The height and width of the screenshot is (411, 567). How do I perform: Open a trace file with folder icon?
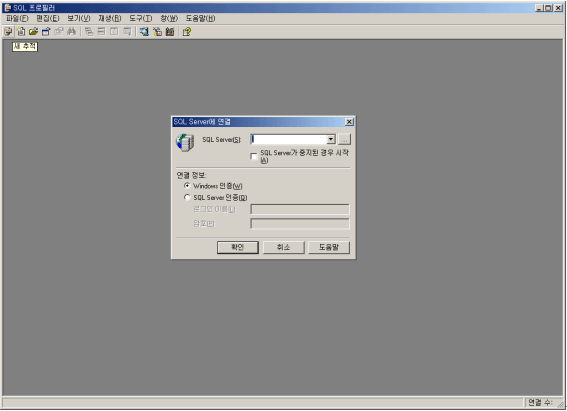coord(33,32)
